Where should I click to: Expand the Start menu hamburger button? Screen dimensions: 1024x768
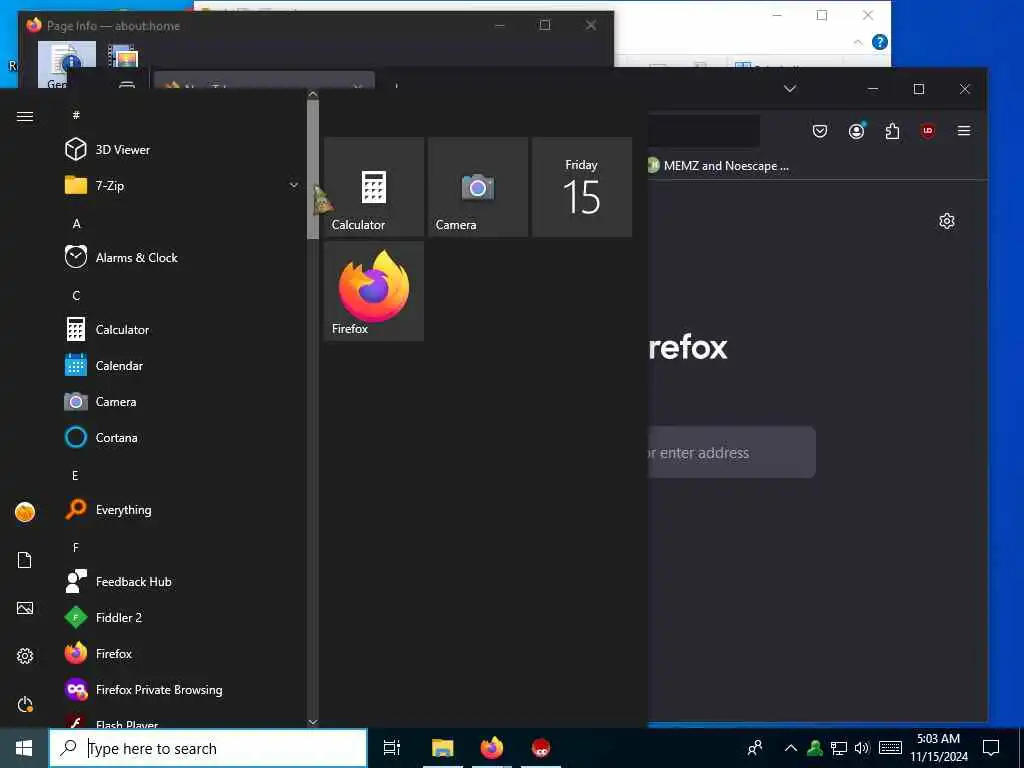[x=25, y=116]
